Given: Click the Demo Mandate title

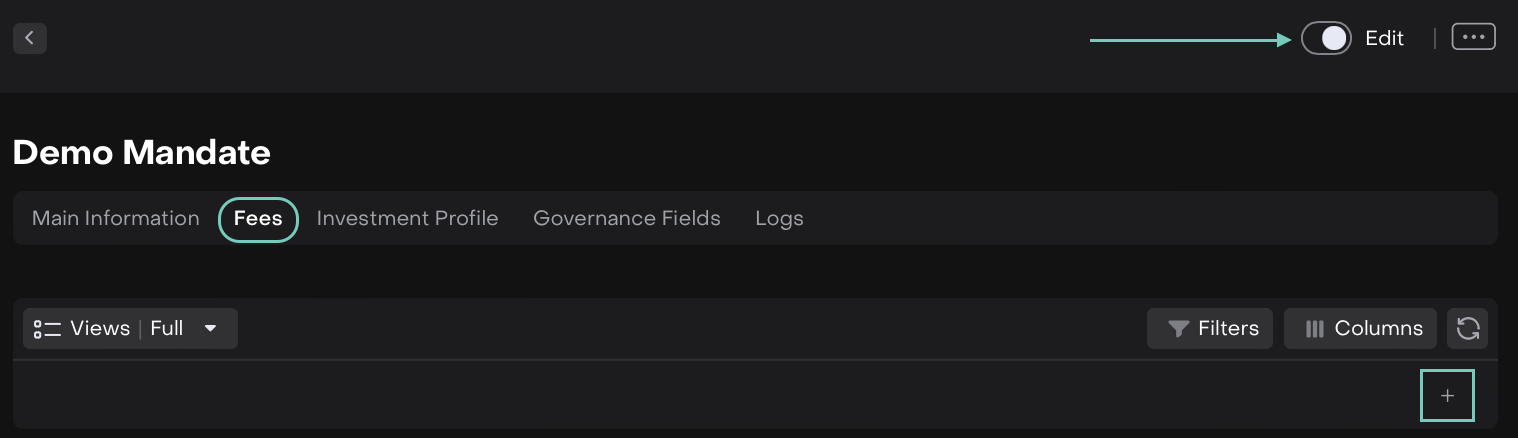Looking at the screenshot, I should 142,152.
